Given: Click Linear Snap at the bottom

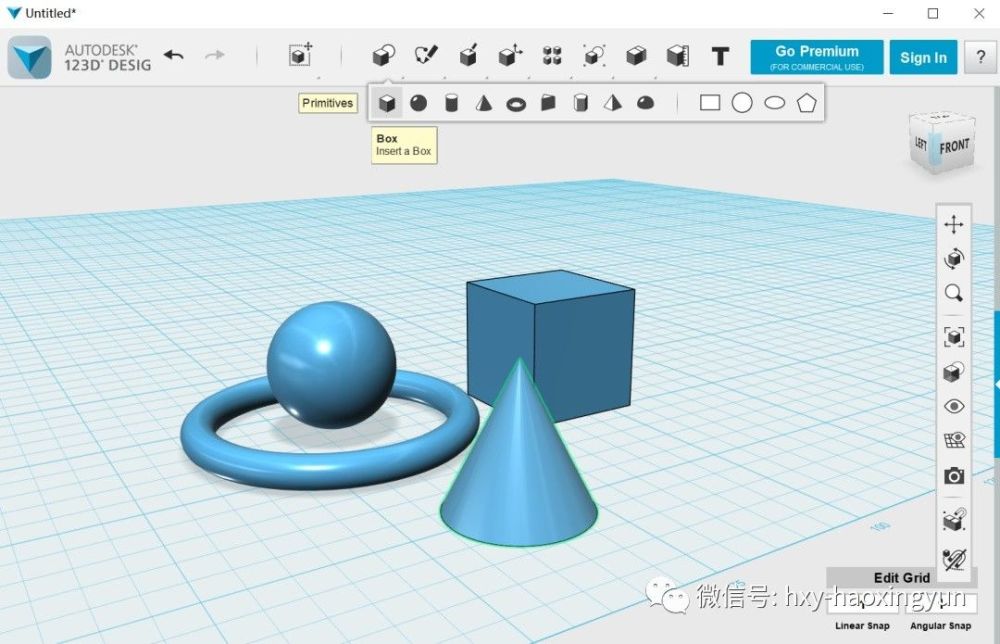Looking at the screenshot, I should click(x=862, y=624).
